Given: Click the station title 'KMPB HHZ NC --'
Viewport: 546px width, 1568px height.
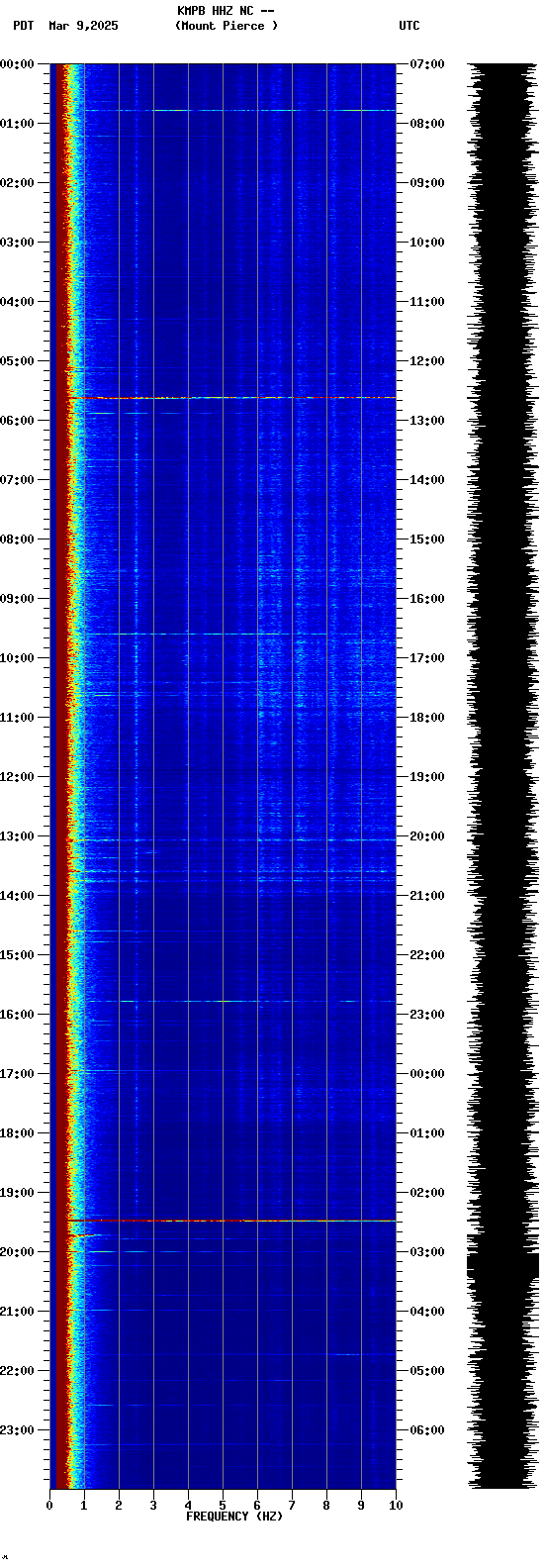Looking at the screenshot, I should [226, 11].
